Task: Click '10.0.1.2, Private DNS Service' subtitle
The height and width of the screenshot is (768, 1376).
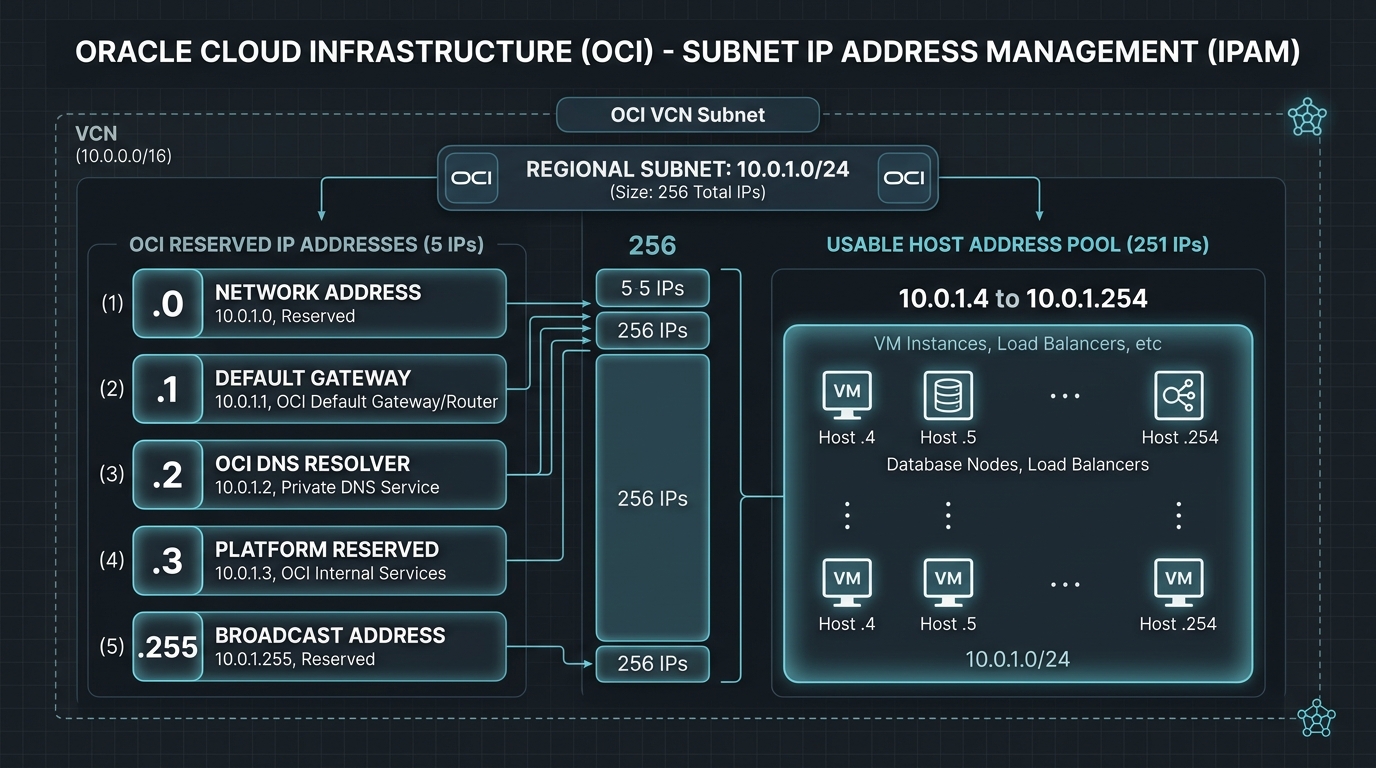Action: pos(327,488)
